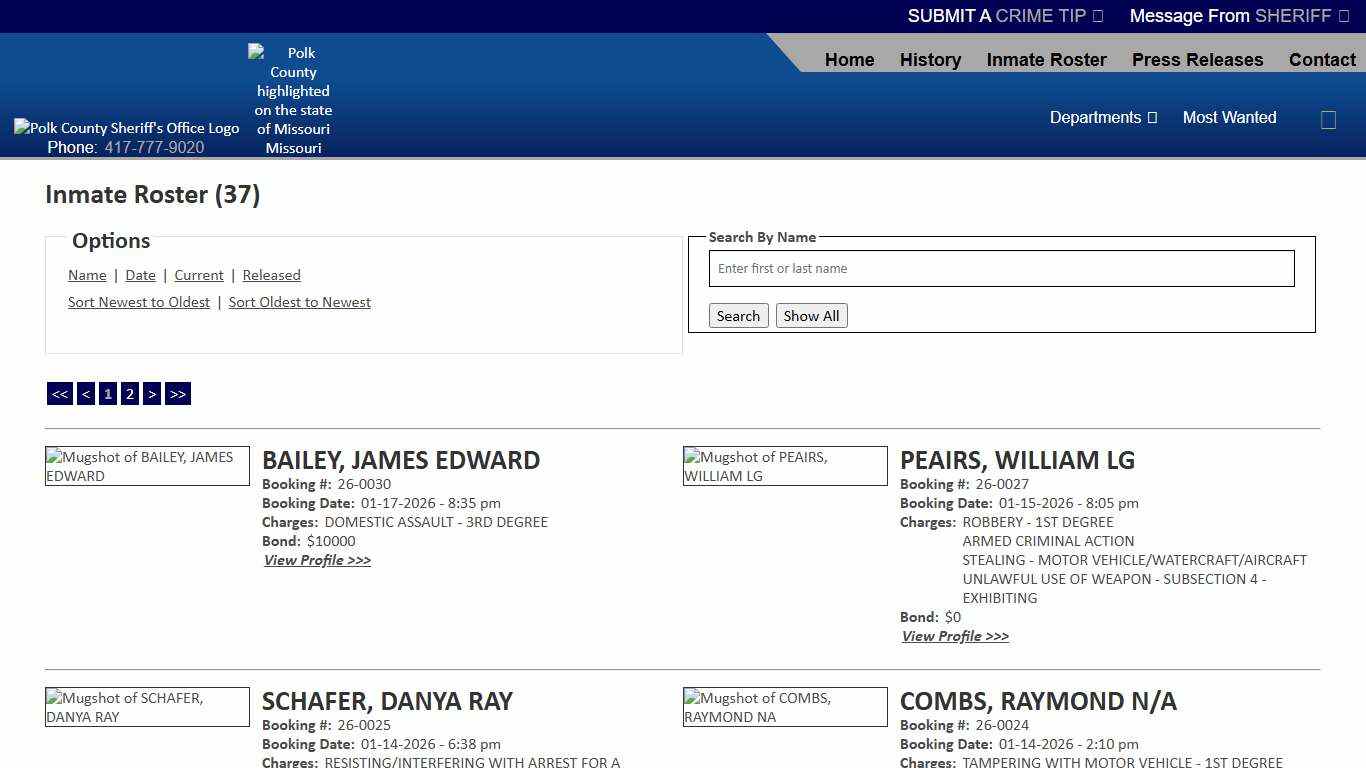Jump to last page with >> icon

click(178, 393)
